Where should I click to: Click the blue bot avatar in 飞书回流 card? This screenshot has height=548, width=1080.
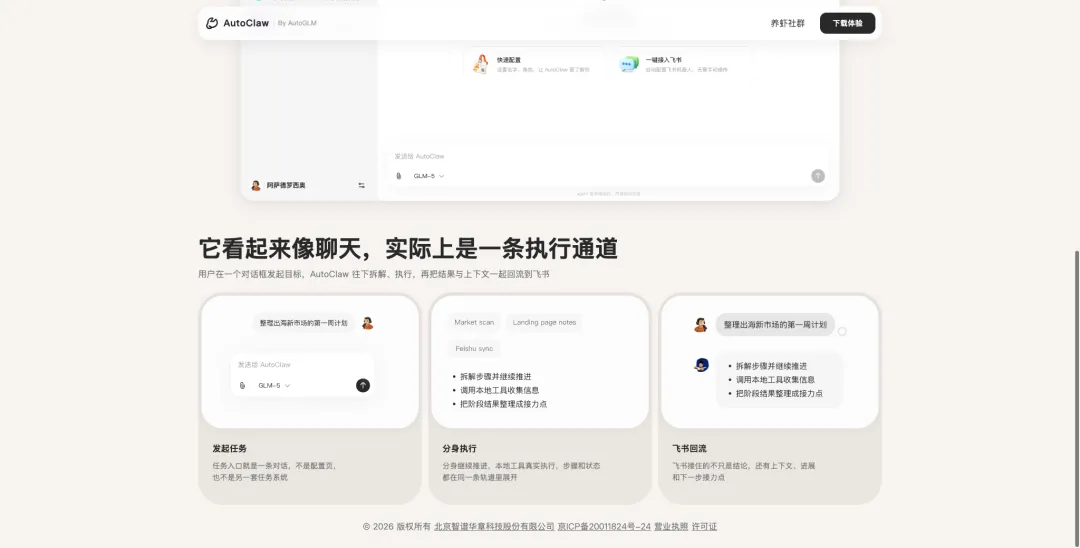[701, 365]
